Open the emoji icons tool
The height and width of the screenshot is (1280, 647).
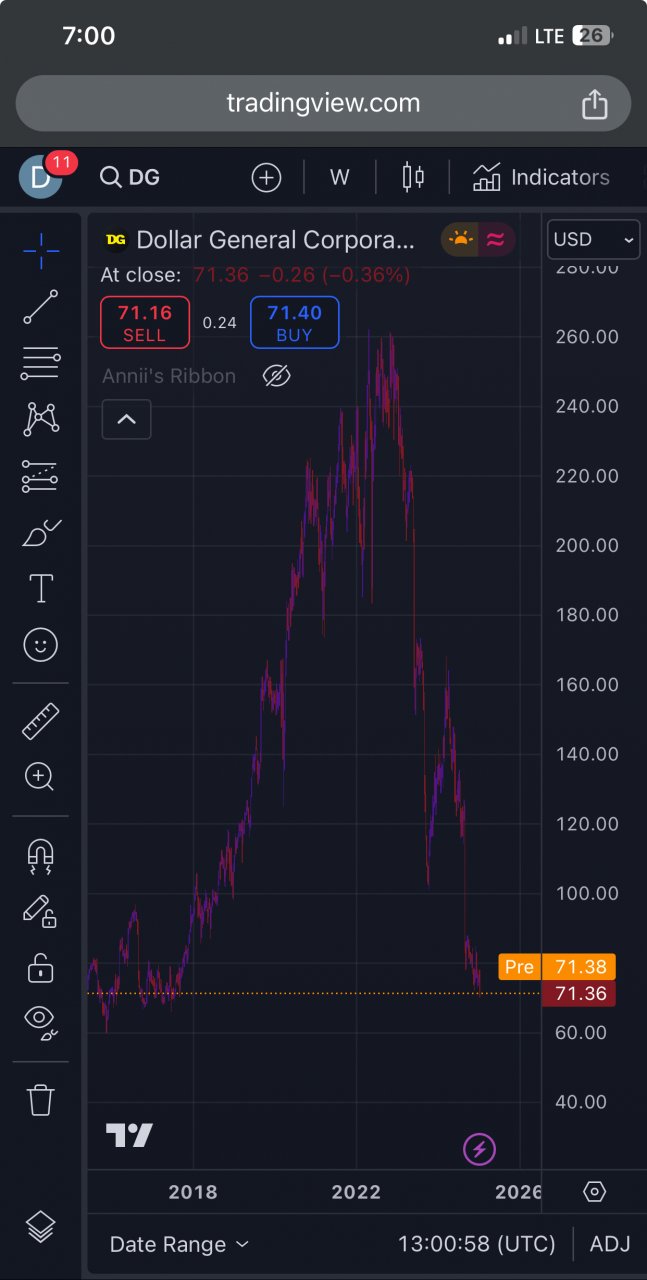pyautogui.click(x=40, y=646)
